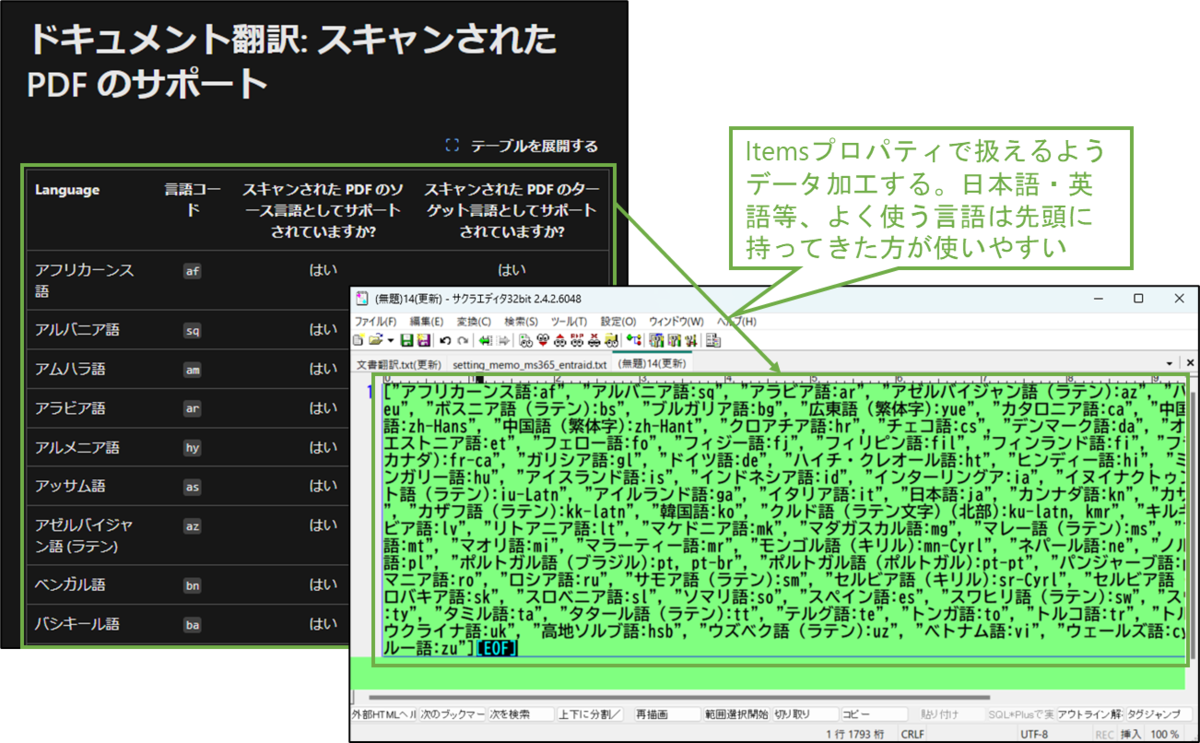
Task: Open the 設定(O) menu
Action: tap(619, 321)
